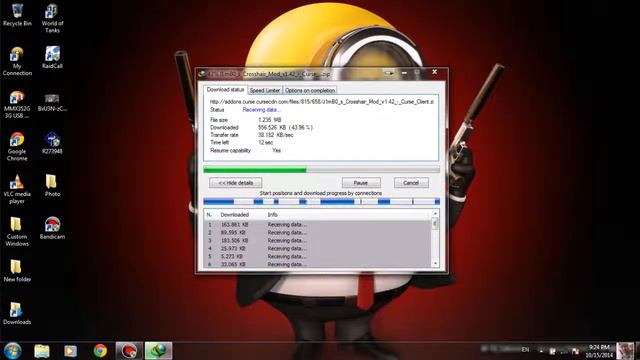Switch to Internet Download Manager taskbar button
The width and height of the screenshot is (640, 360).
click(158, 351)
